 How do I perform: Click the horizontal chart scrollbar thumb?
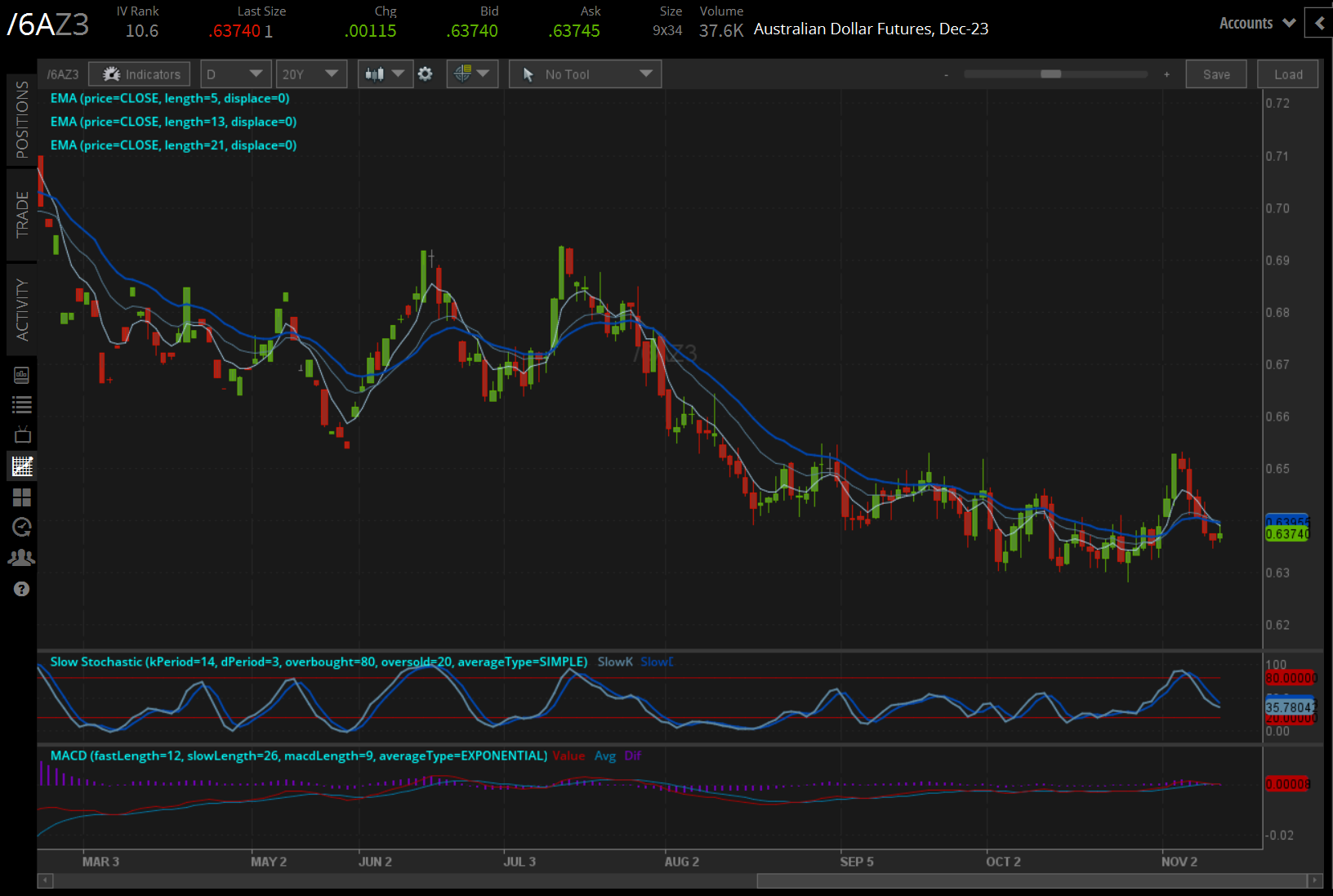[x=1031, y=880]
